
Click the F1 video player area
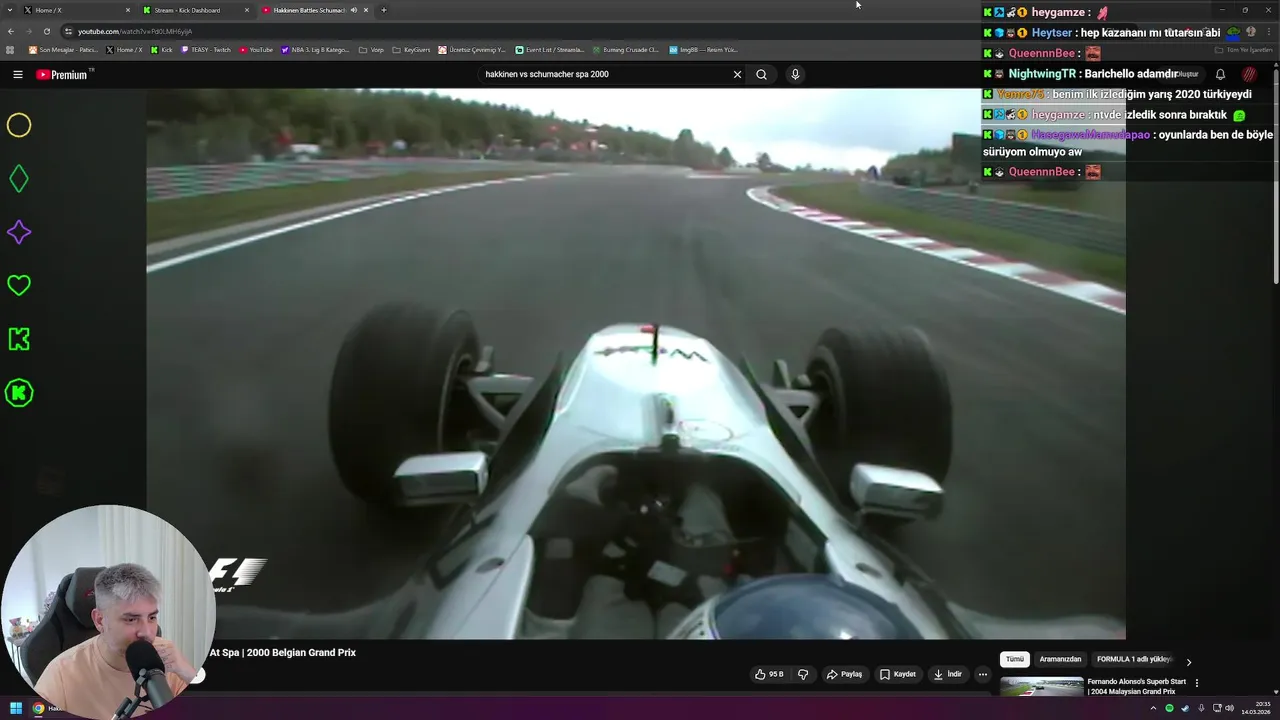pyautogui.click(x=636, y=364)
